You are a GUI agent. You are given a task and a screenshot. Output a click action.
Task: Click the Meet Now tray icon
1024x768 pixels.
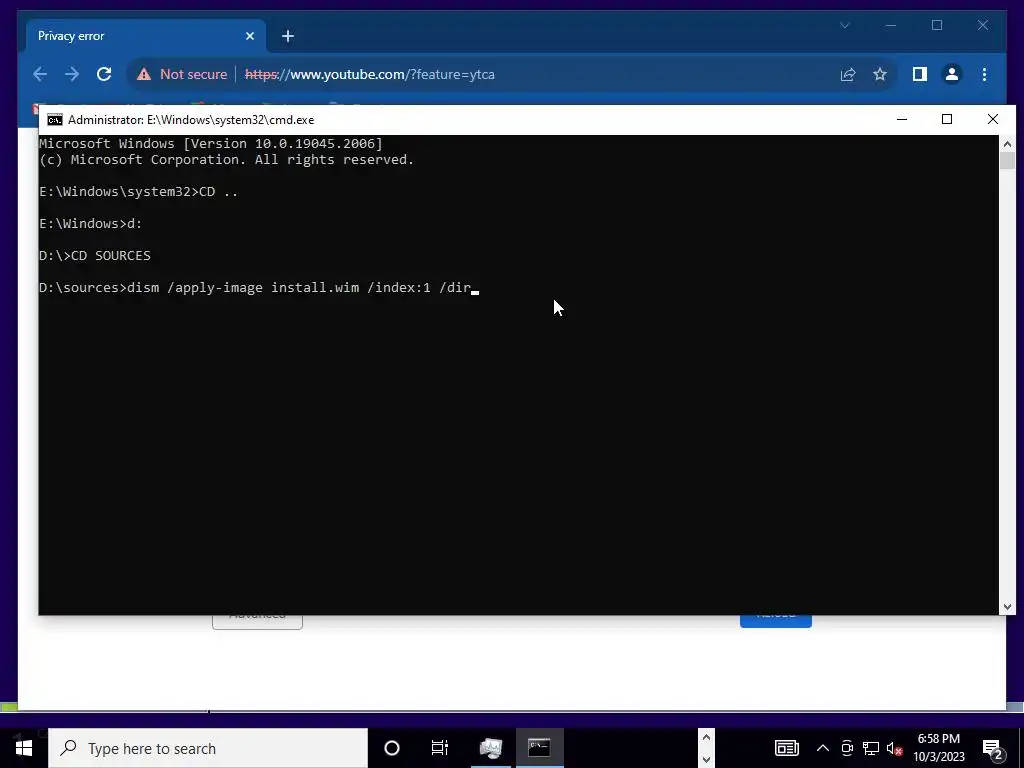tap(847, 748)
